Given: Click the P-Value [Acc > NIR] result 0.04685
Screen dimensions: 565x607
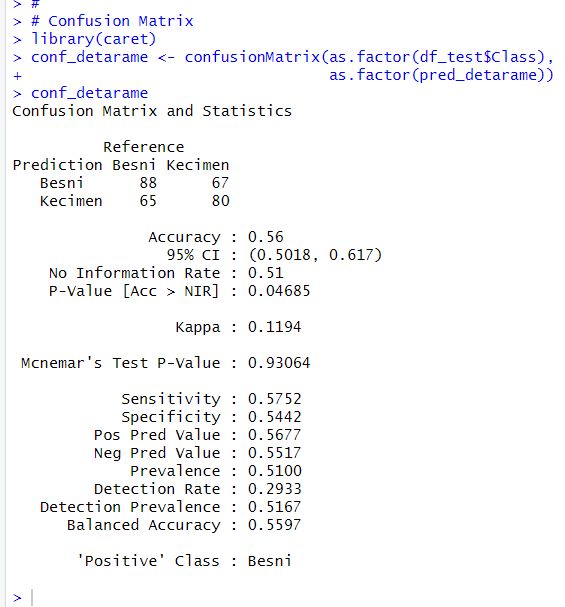Looking at the screenshot, I should [x=279, y=291].
